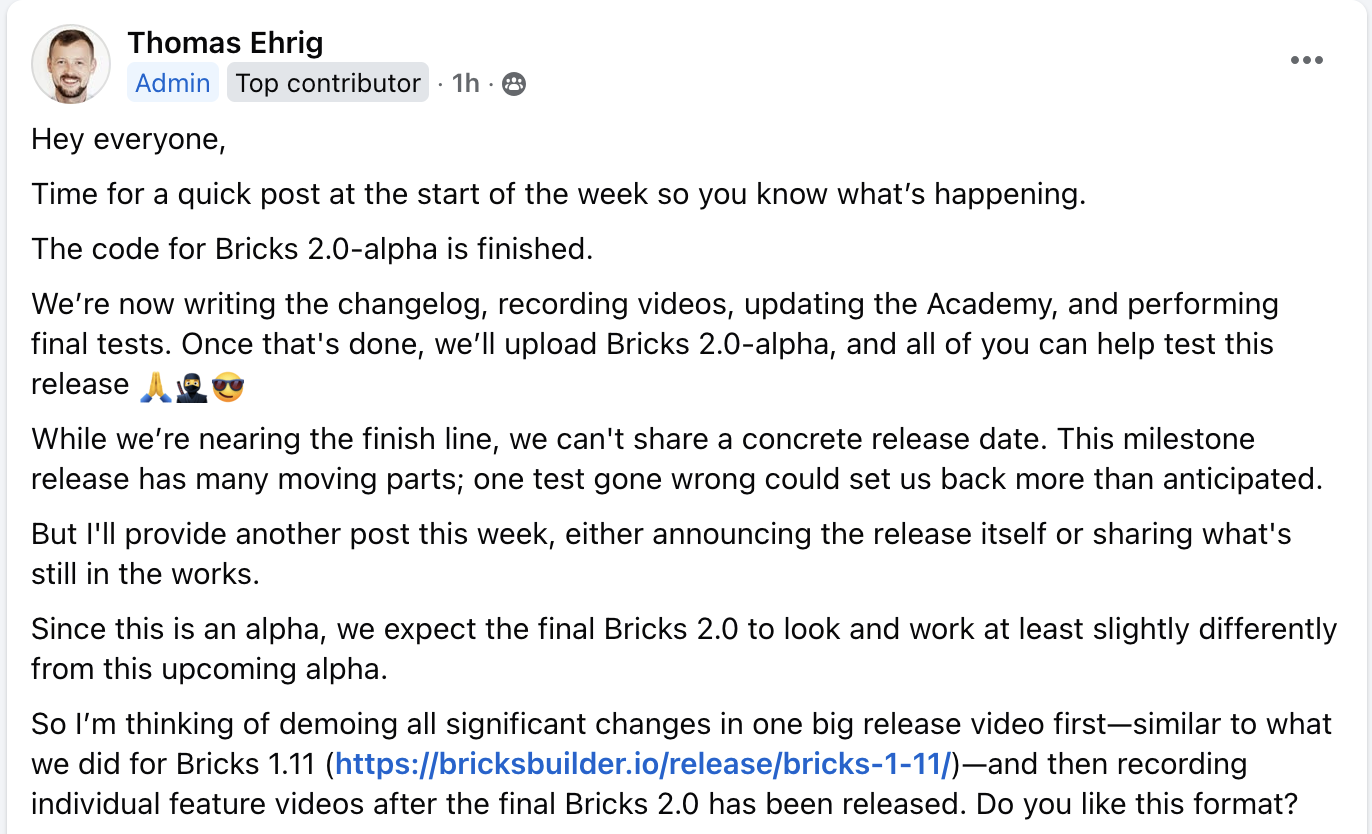Open the post options three-dot menu
The width and height of the screenshot is (1372, 834).
[x=1306, y=61]
